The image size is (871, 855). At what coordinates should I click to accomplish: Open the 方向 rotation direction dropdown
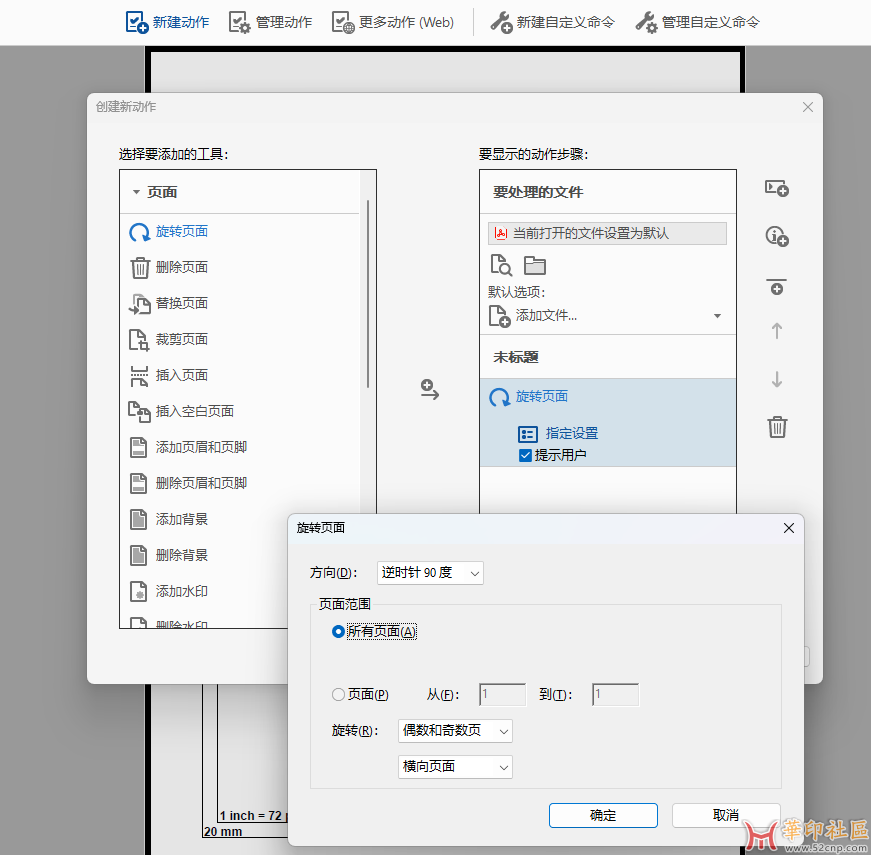(430, 573)
